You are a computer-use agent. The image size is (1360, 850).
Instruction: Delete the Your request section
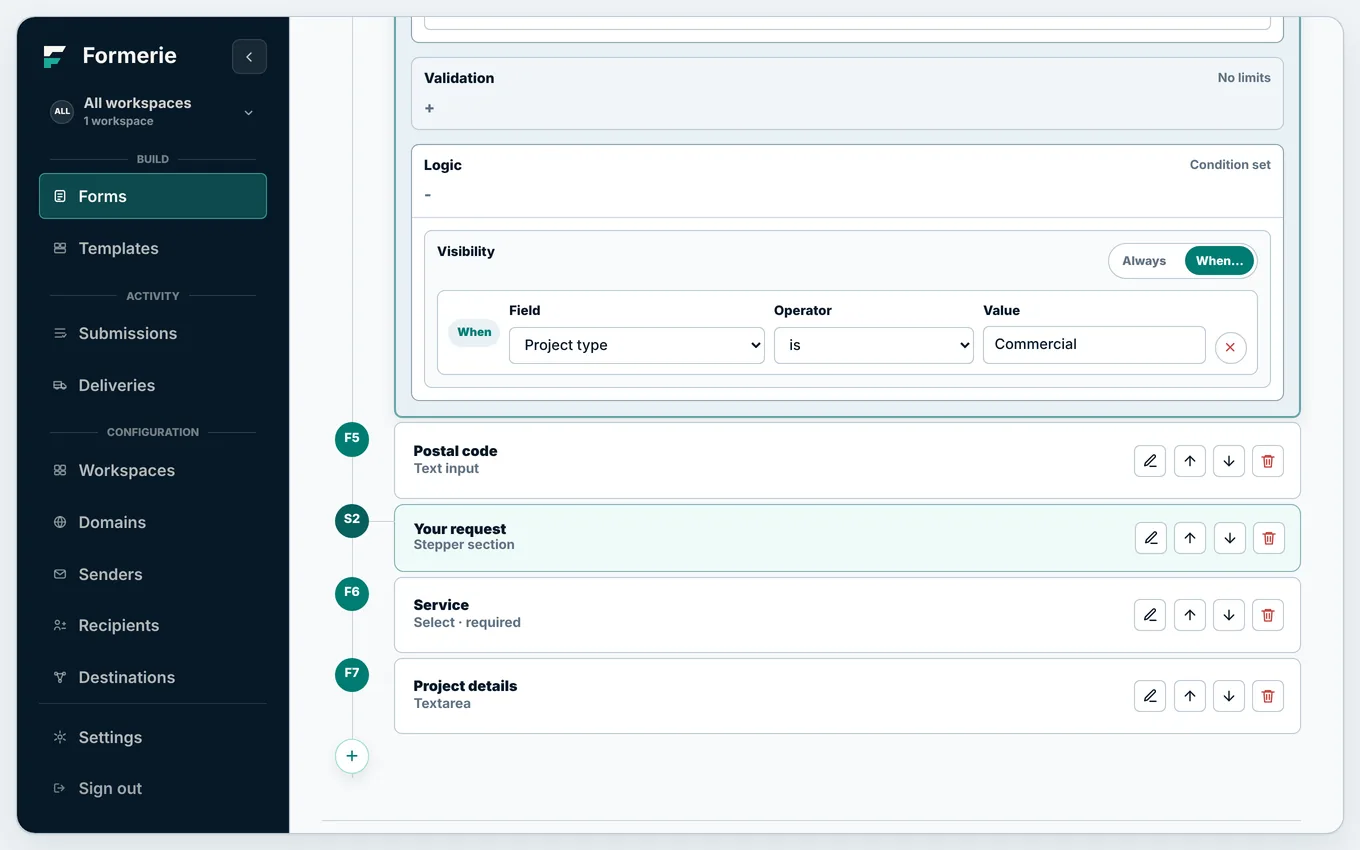click(1269, 538)
